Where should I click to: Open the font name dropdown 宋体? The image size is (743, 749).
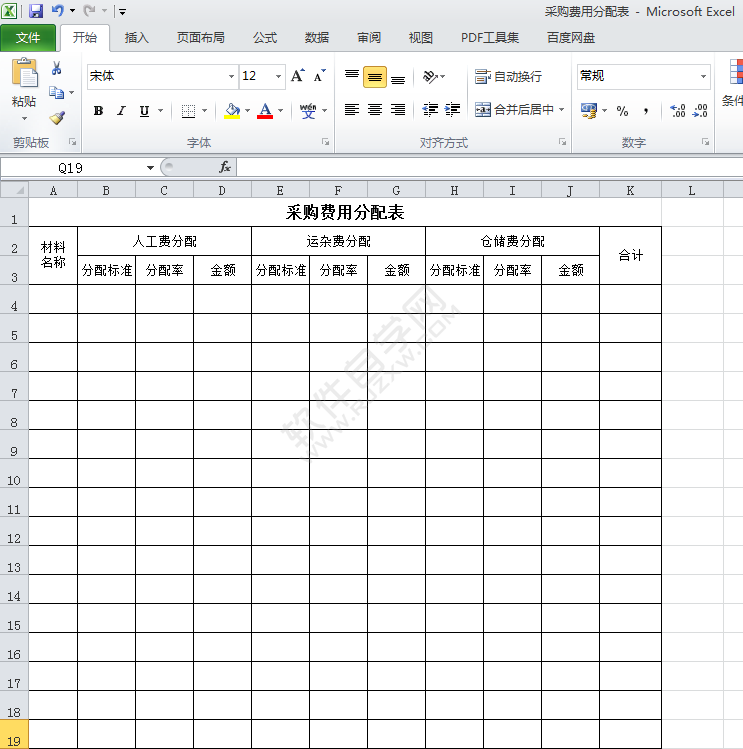[x=231, y=76]
